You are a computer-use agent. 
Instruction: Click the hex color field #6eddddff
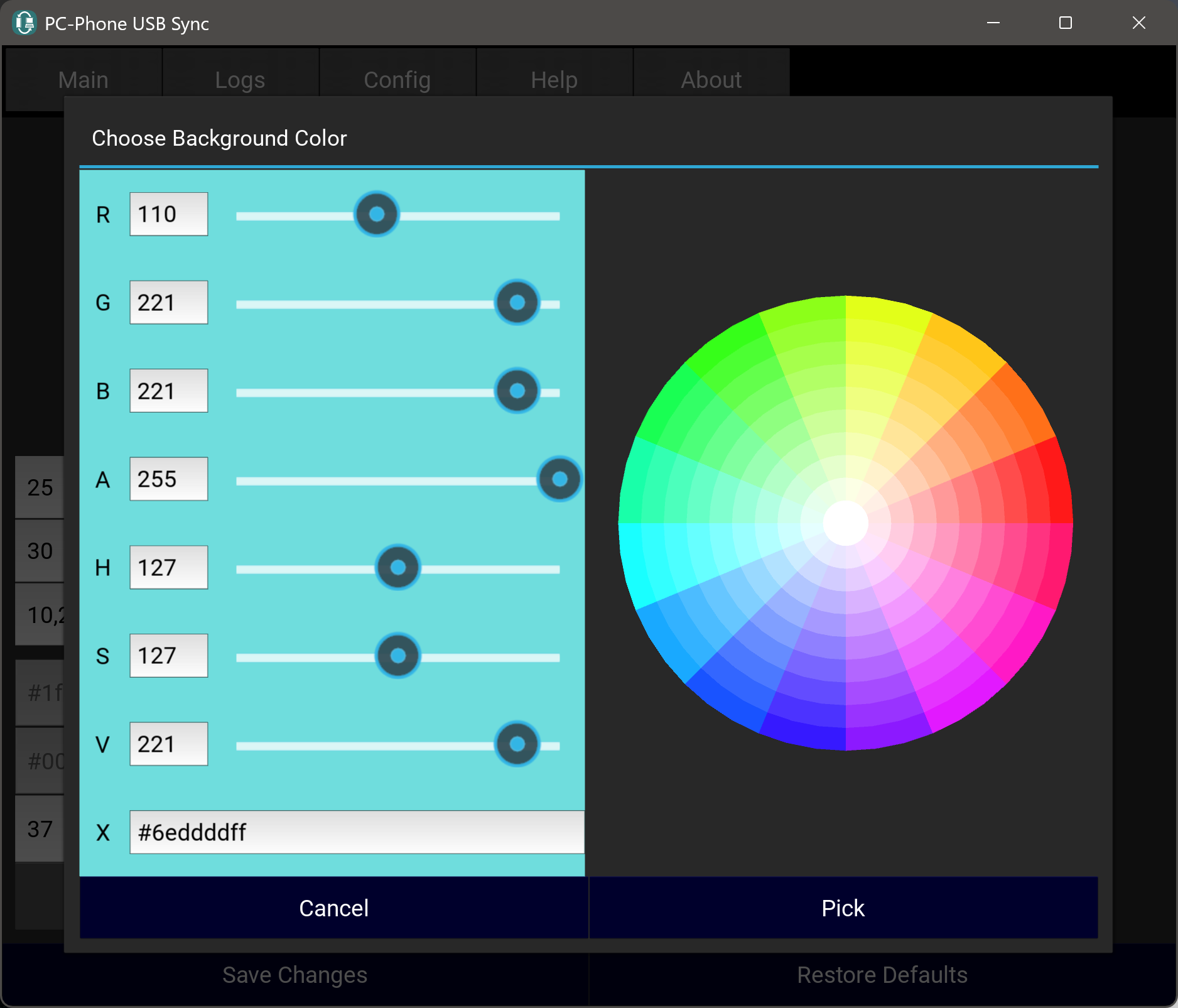356,833
